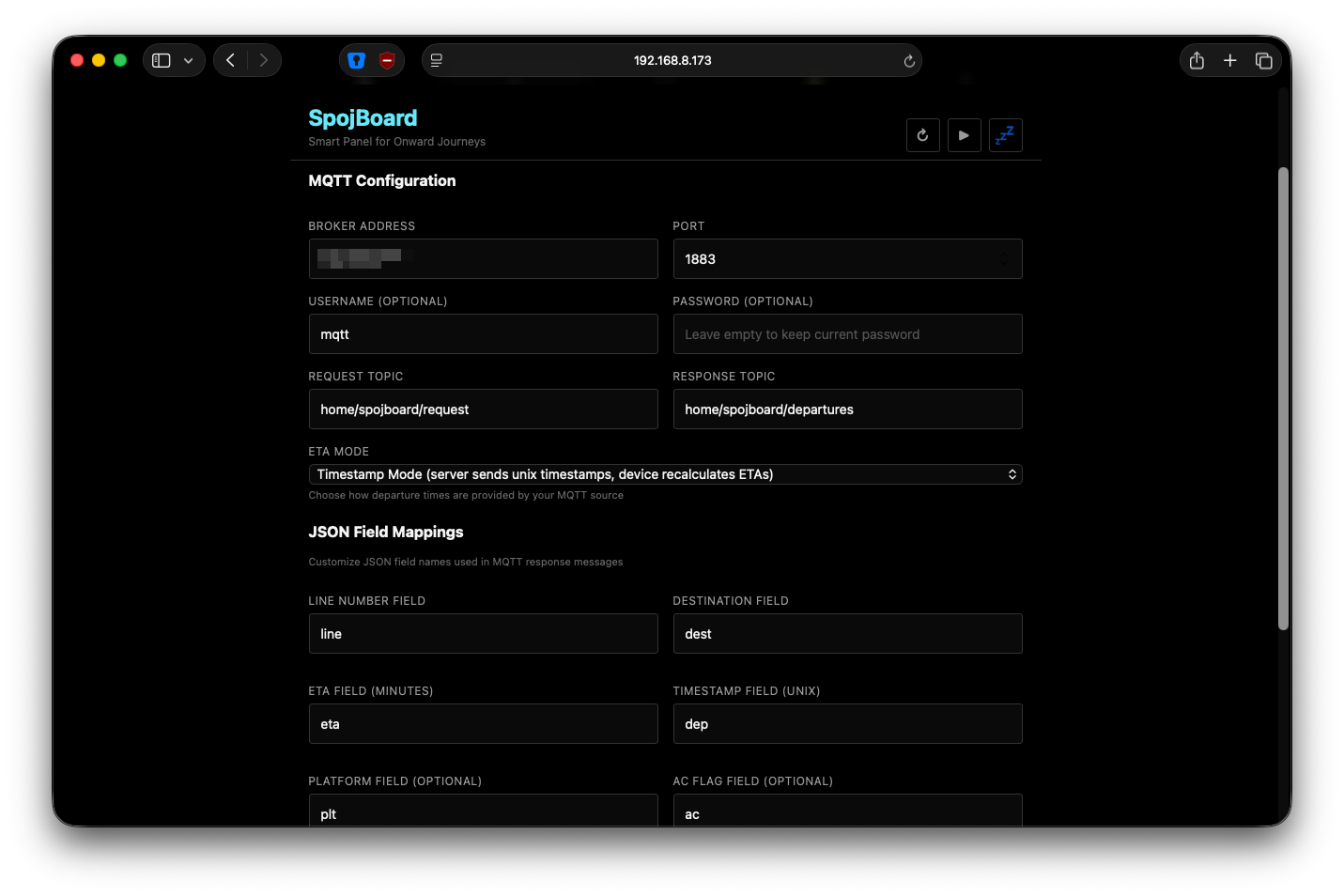This screenshot has height=896, width=1344.
Task: Go back to previous page
Action: coord(230,60)
